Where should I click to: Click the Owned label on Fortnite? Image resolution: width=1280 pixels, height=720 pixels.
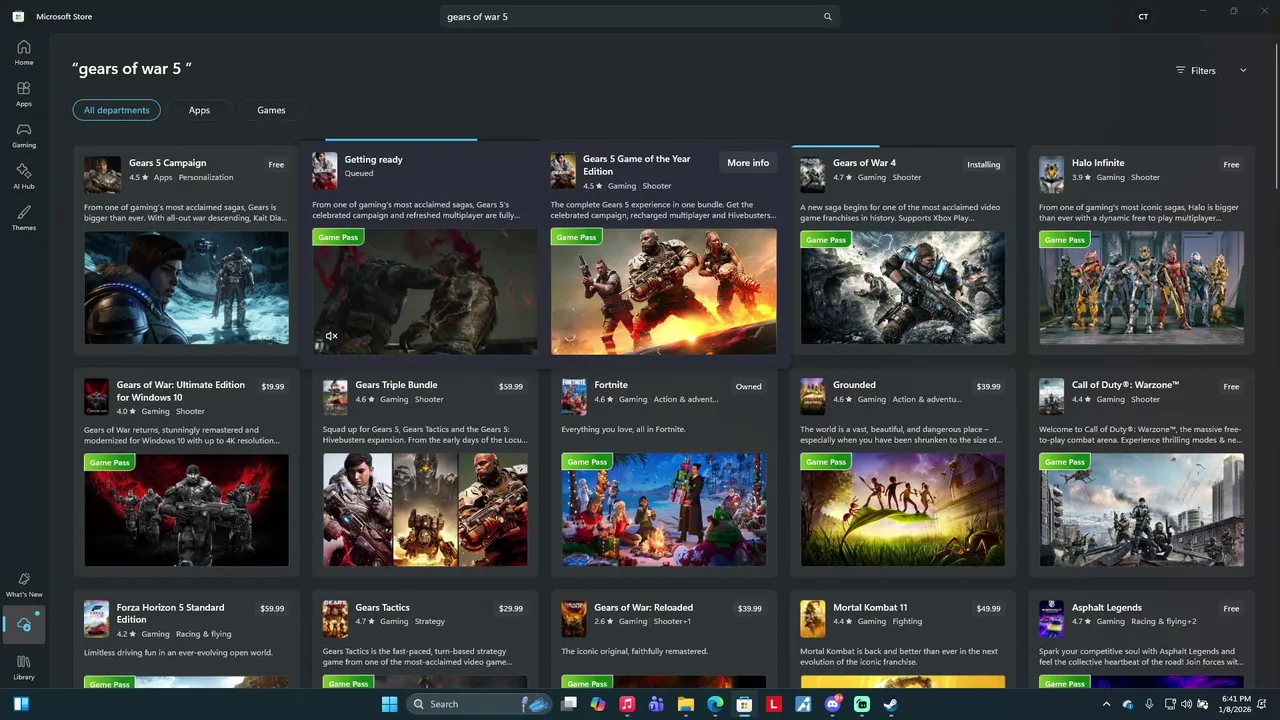(749, 386)
